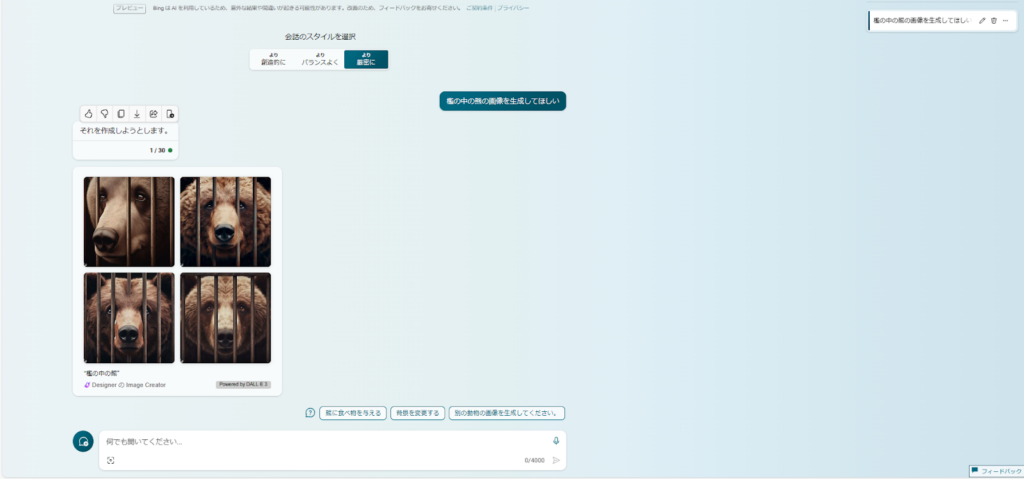
Task: Click the thumbs-down dislike icon
Action: pos(104,114)
